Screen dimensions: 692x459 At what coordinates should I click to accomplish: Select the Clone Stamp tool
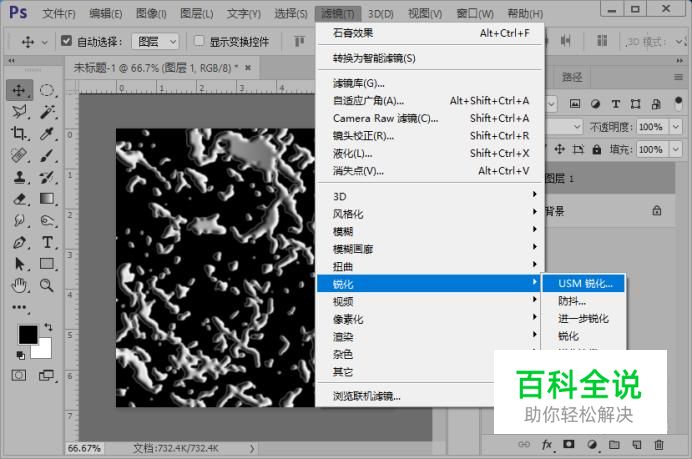click(19, 177)
